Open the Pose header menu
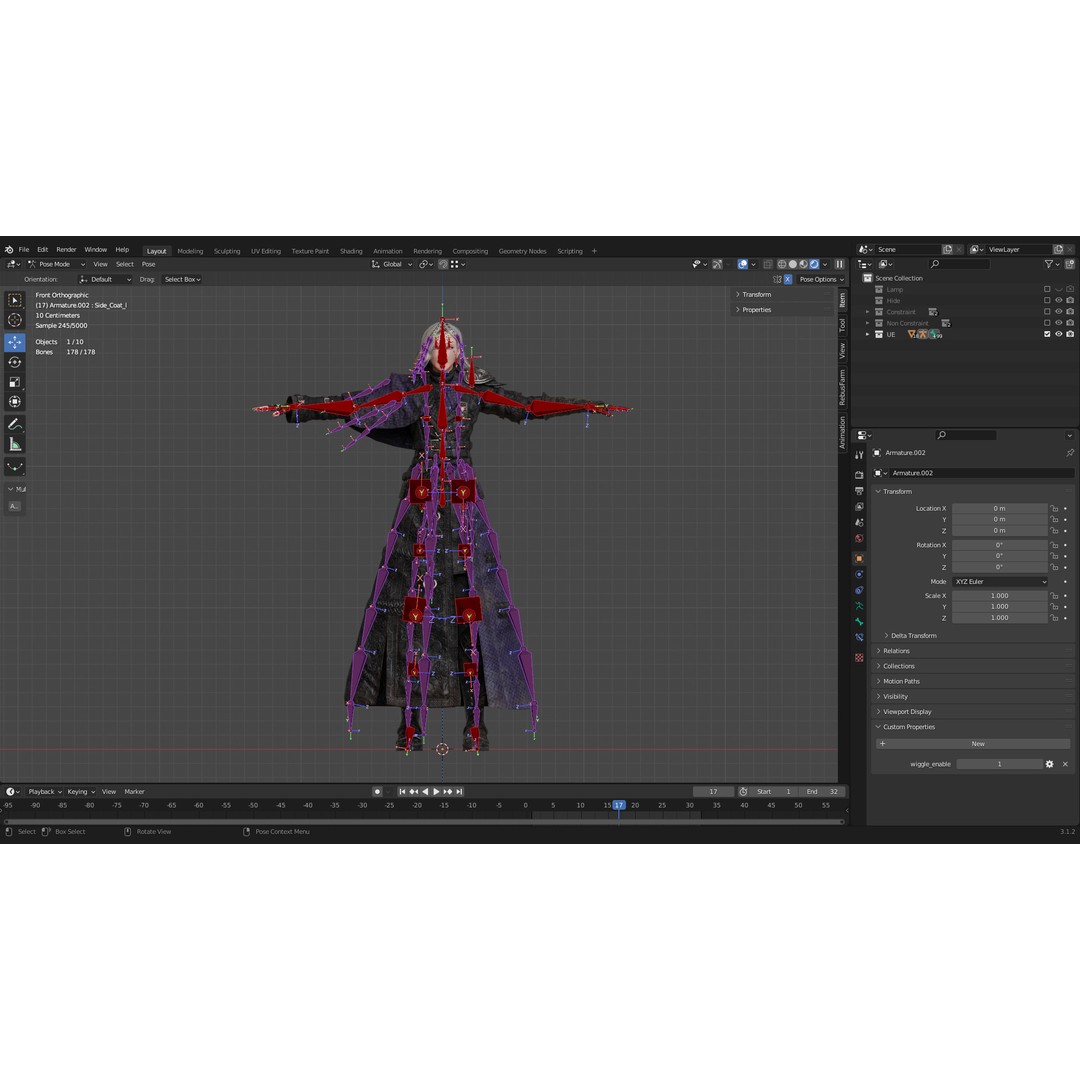Viewport: 1080px width, 1080px height. [x=148, y=264]
